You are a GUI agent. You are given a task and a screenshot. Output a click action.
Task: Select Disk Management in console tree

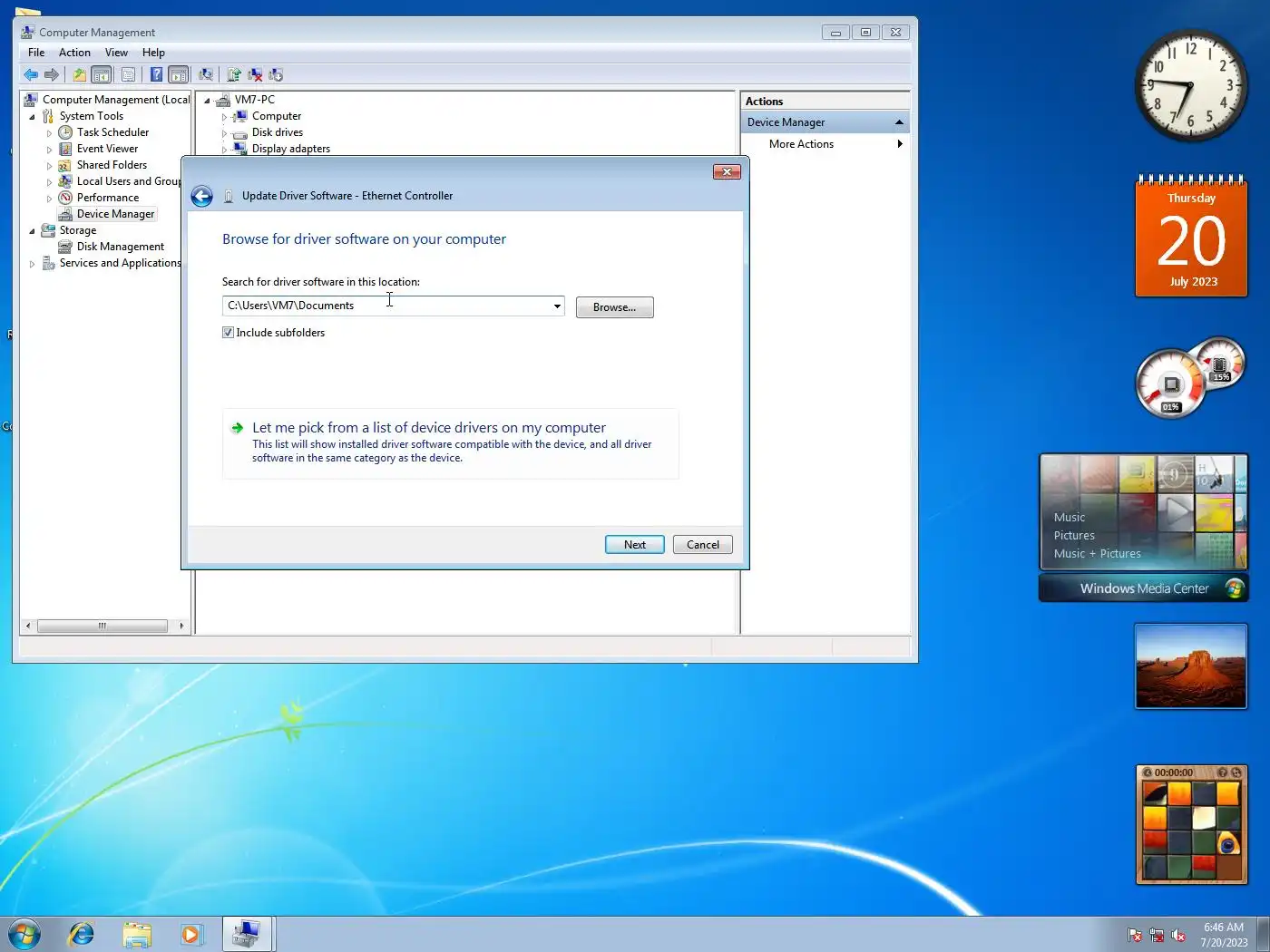pyautogui.click(x=120, y=247)
